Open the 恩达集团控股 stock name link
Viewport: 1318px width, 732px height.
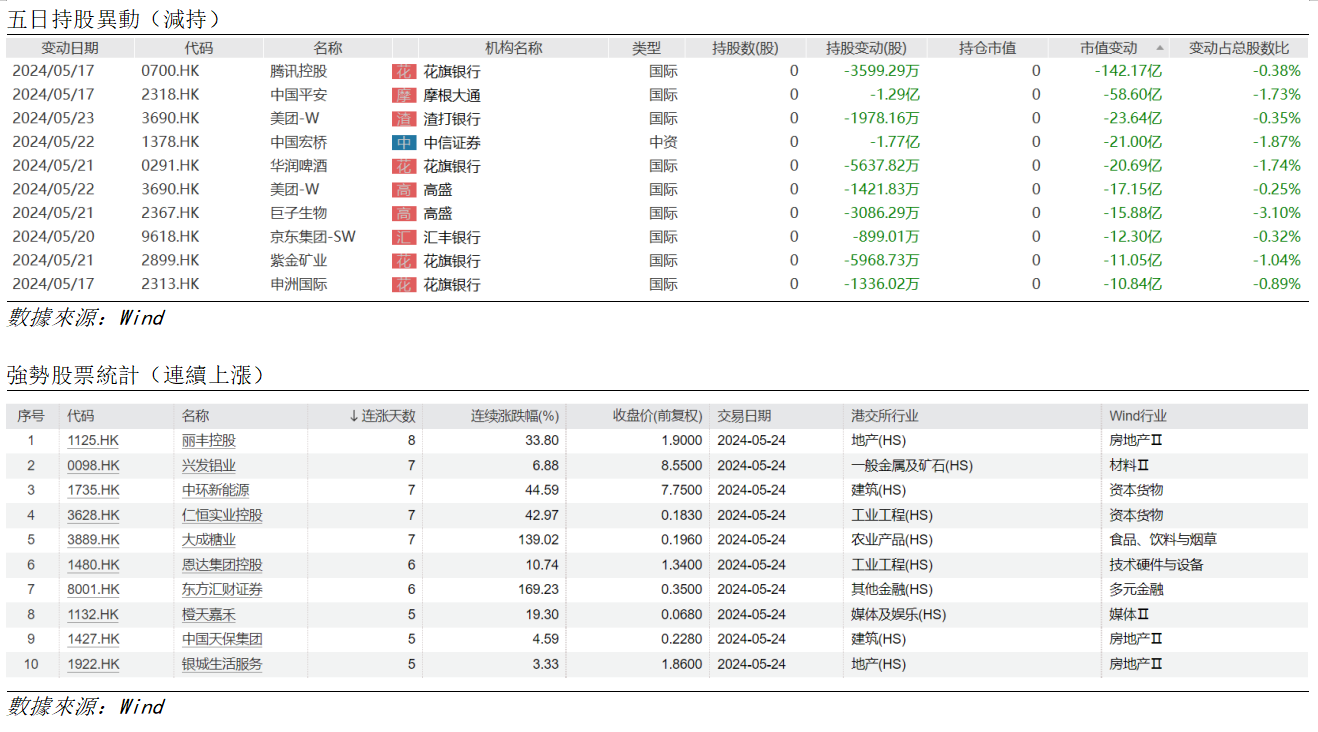222,565
